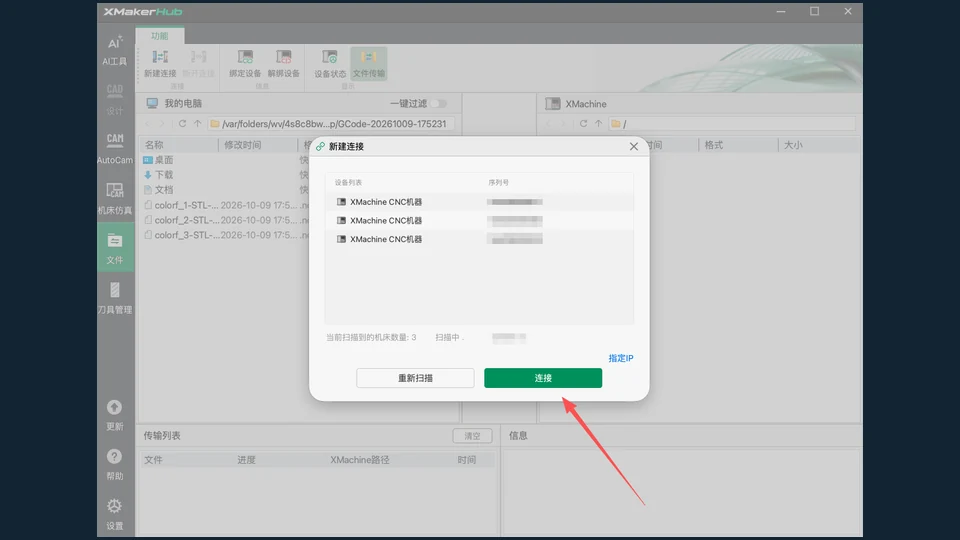The image size is (960, 540).
Task: Open the 桌面 folder in file list
Action: 158,160
